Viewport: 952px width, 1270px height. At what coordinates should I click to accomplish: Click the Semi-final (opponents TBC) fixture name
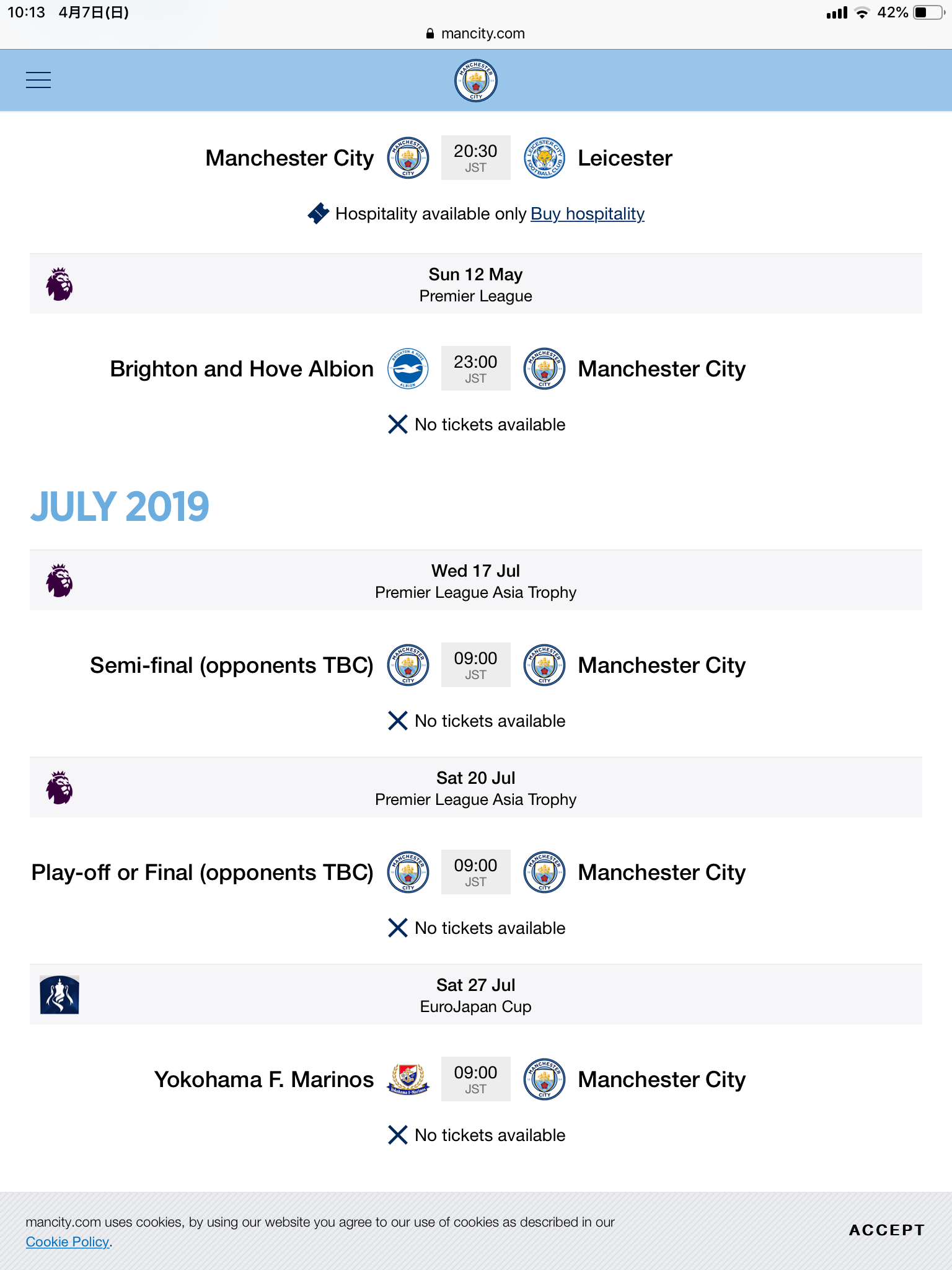click(232, 665)
